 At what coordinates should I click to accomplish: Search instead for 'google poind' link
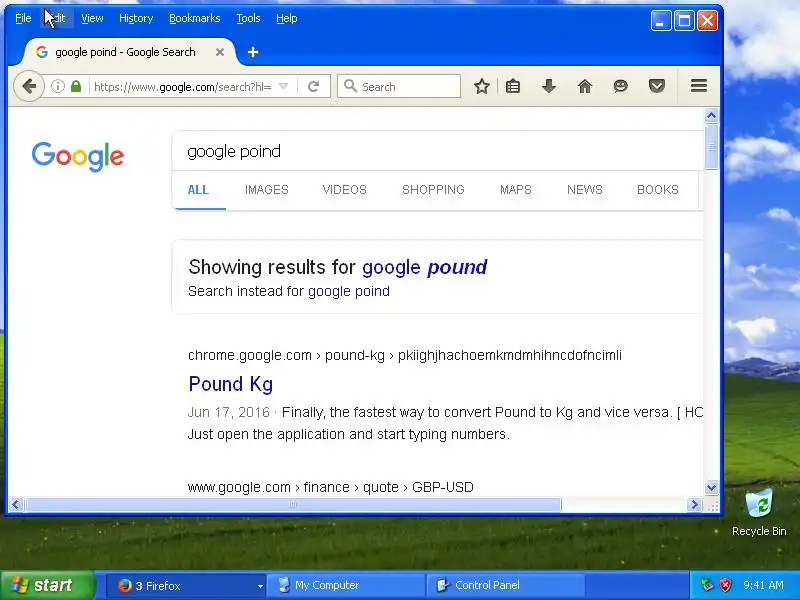[348, 291]
